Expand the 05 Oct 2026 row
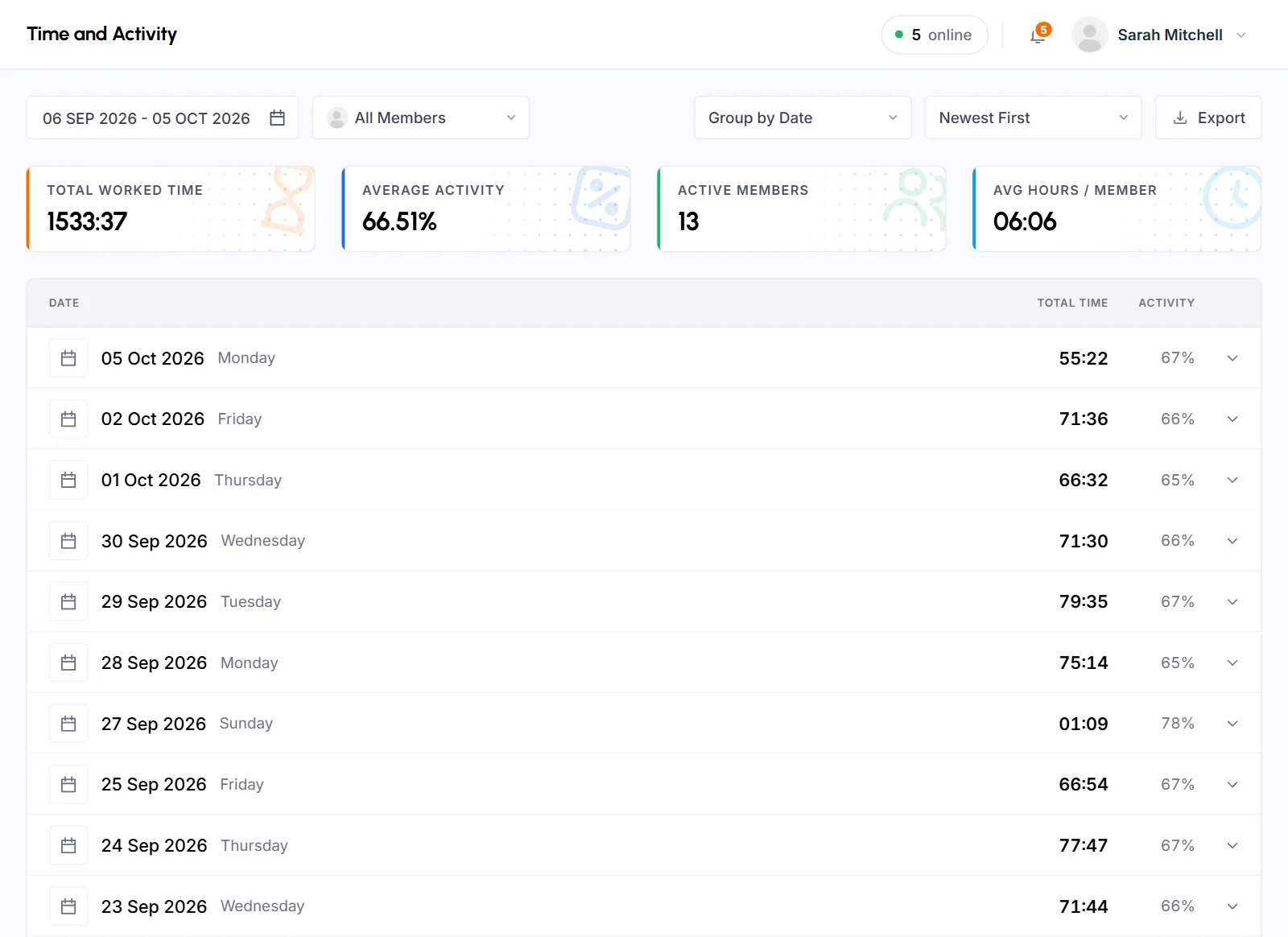Viewport: 1288px width, 937px height. 1232,358
